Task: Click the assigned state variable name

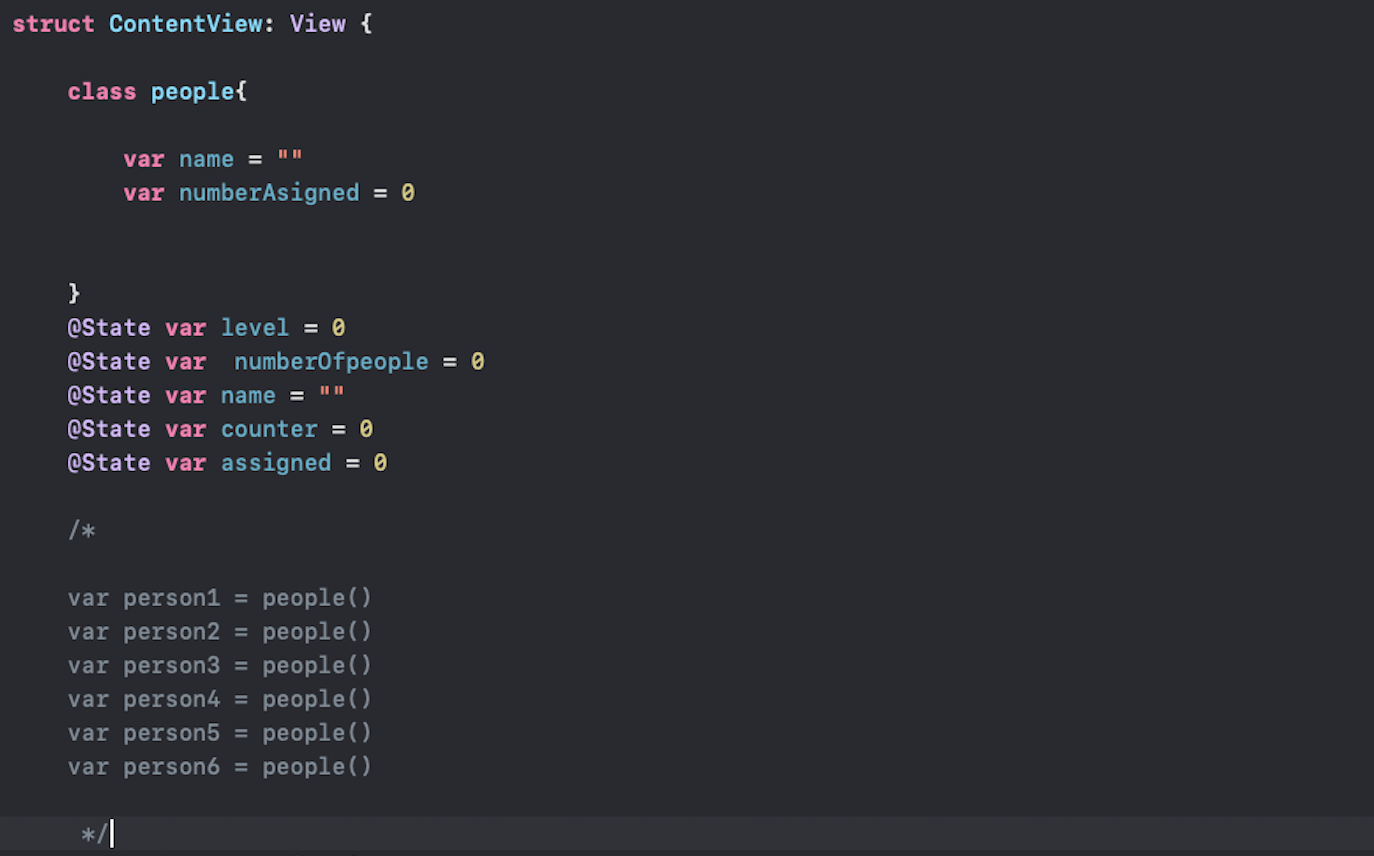Action: point(276,462)
